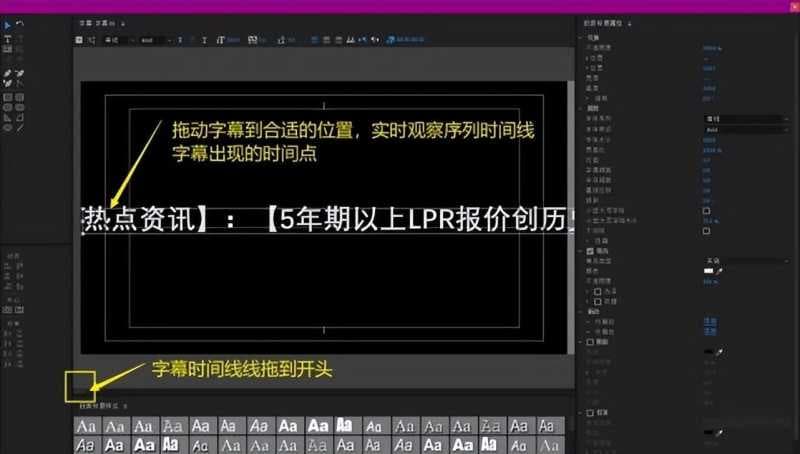The height and width of the screenshot is (454, 800).
Task: Click New Title Based on Current icon
Action: pos(79,40)
